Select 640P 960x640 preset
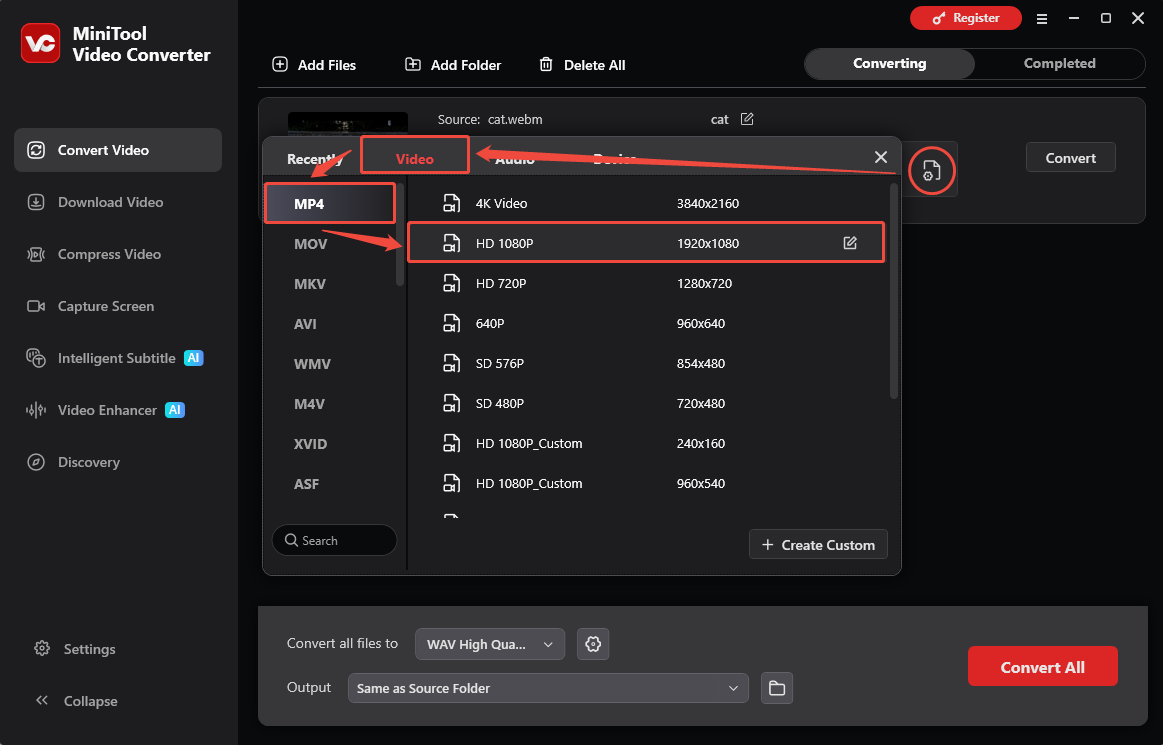 pos(646,324)
